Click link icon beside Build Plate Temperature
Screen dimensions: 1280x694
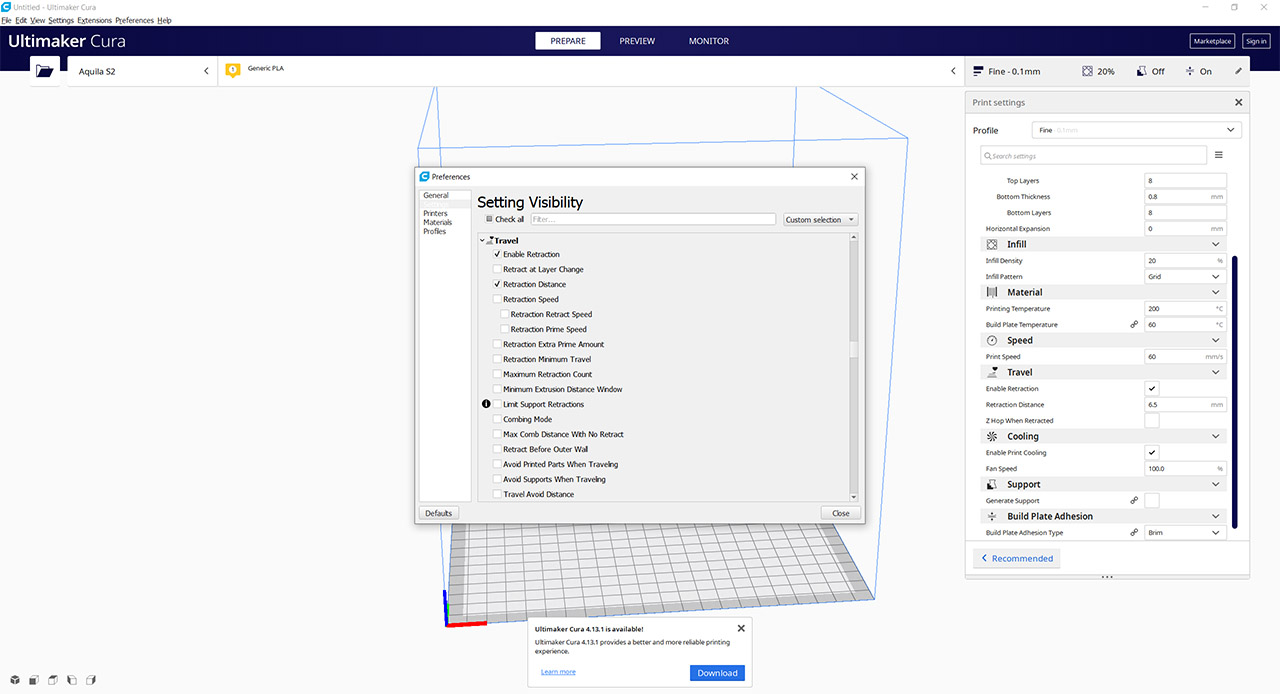click(x=1134, y=324)
